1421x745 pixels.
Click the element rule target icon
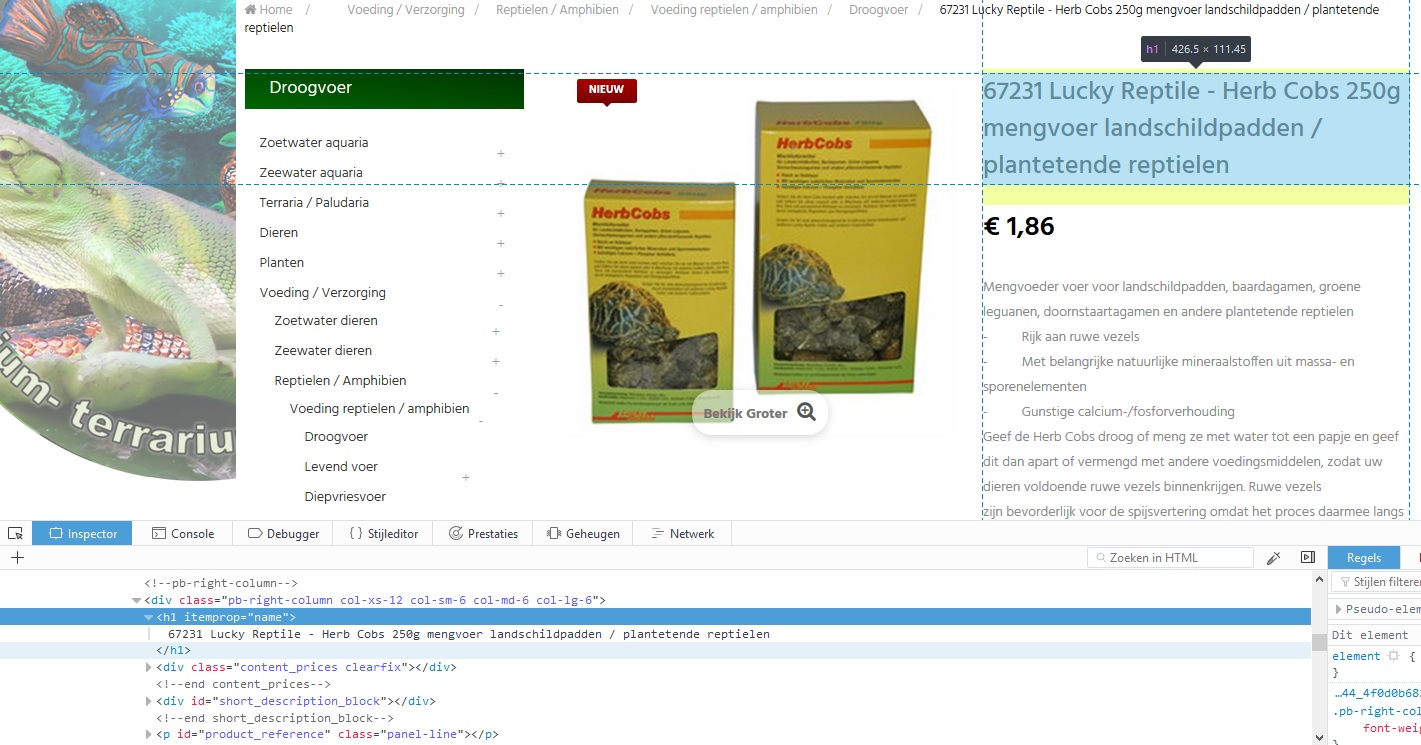[1391, 656]
